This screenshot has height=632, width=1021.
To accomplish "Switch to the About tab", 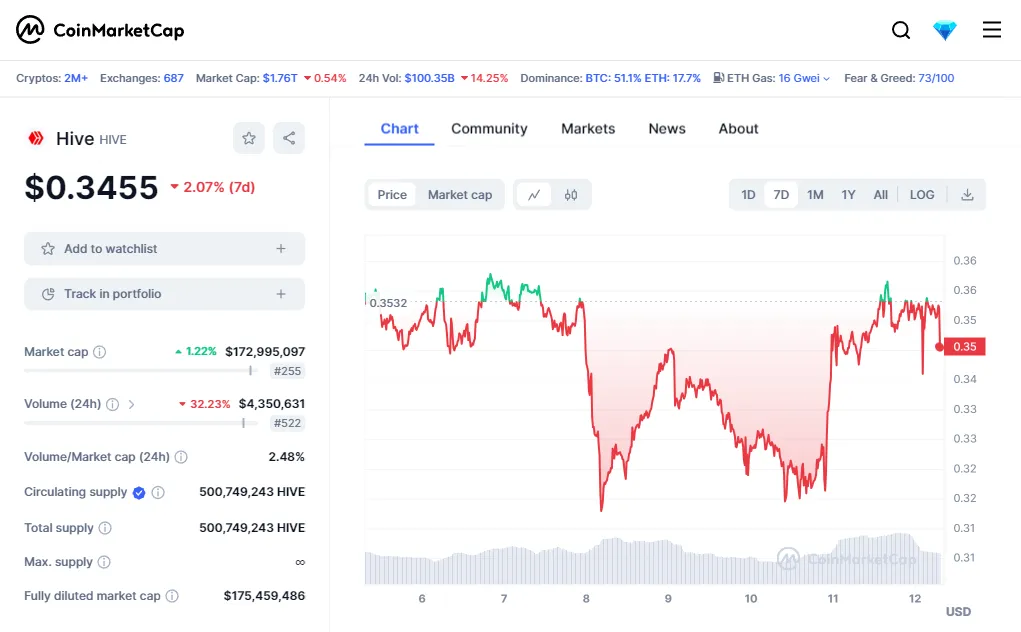I will (x=738, y=129).
